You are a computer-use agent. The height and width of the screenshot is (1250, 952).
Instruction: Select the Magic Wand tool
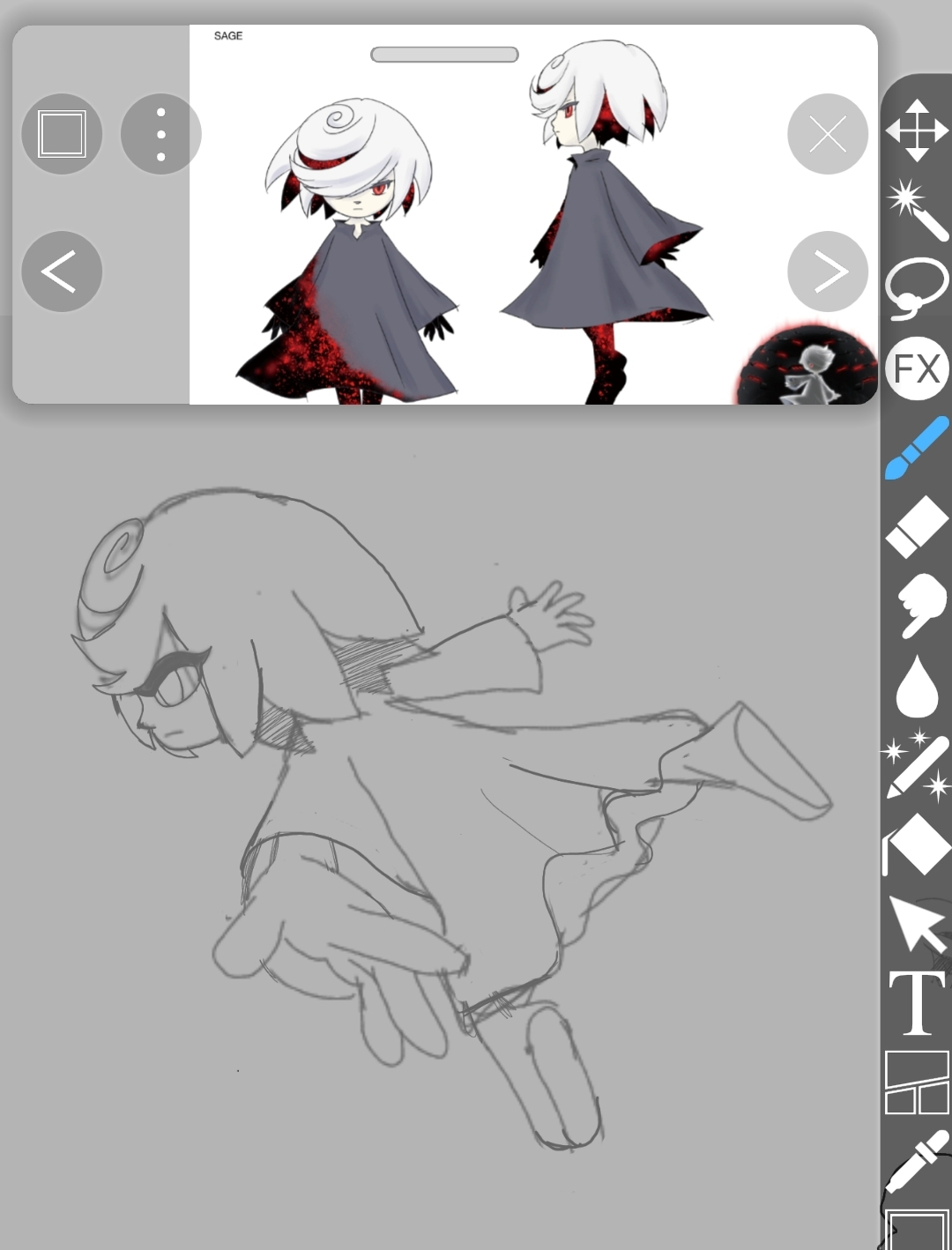tap(917, 209)
